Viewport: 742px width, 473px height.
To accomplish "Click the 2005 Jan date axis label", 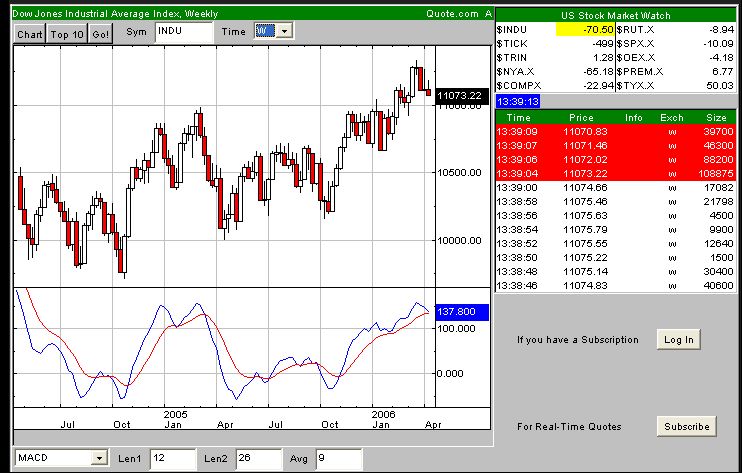I will (175, 420).
